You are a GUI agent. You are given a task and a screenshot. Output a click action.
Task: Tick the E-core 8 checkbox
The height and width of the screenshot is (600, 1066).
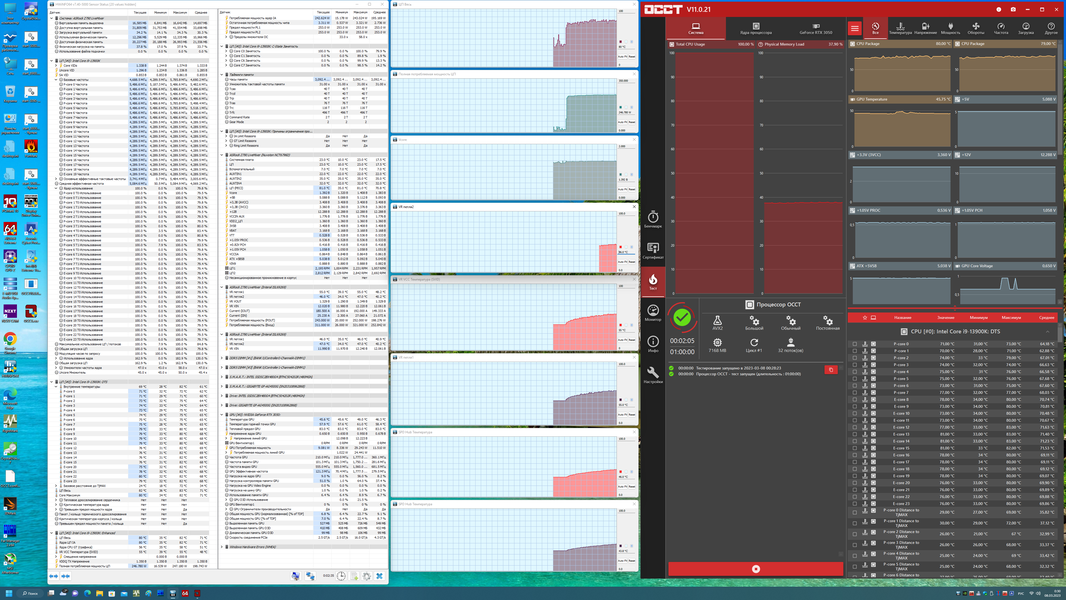click(855, 400)
